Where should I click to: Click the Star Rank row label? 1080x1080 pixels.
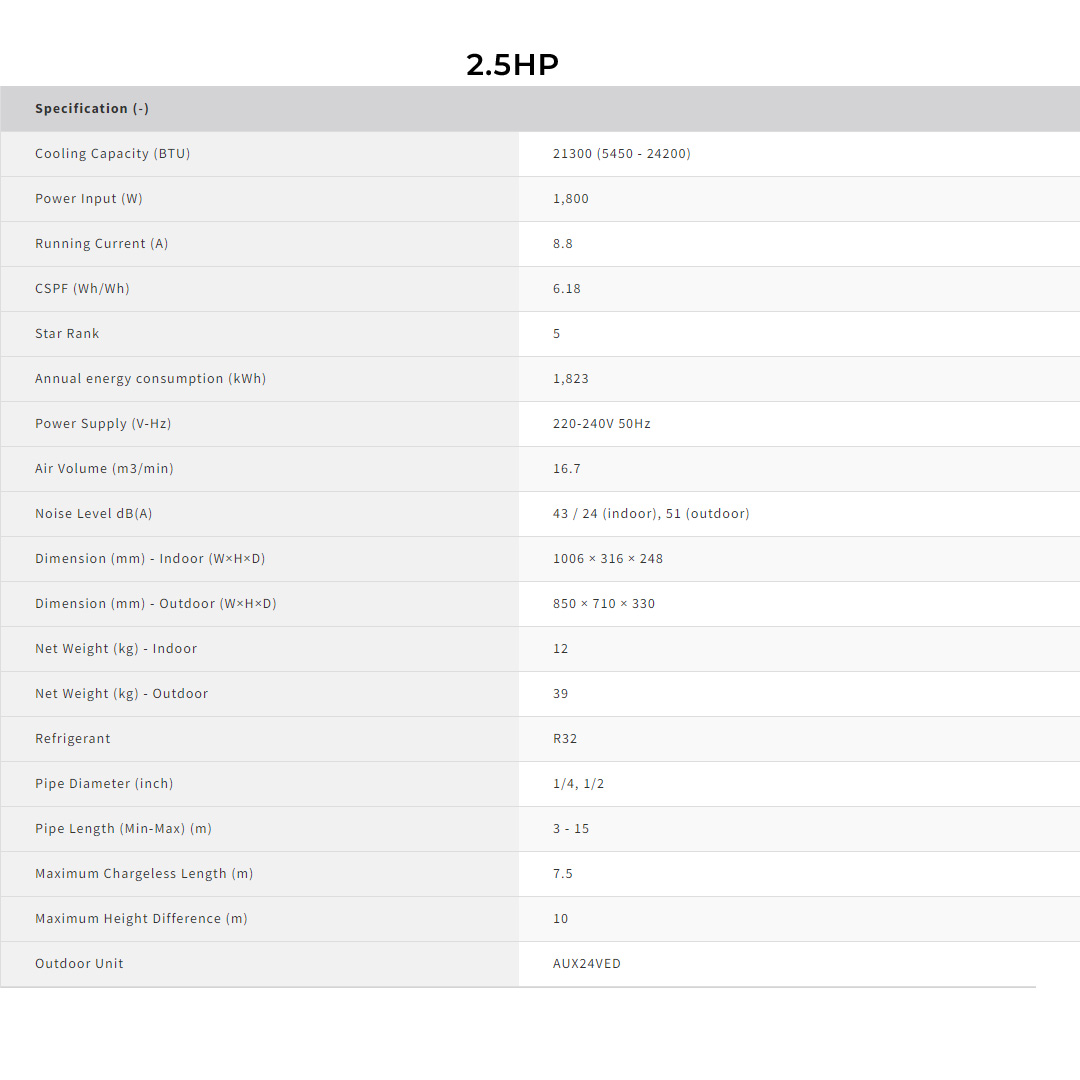67,334
